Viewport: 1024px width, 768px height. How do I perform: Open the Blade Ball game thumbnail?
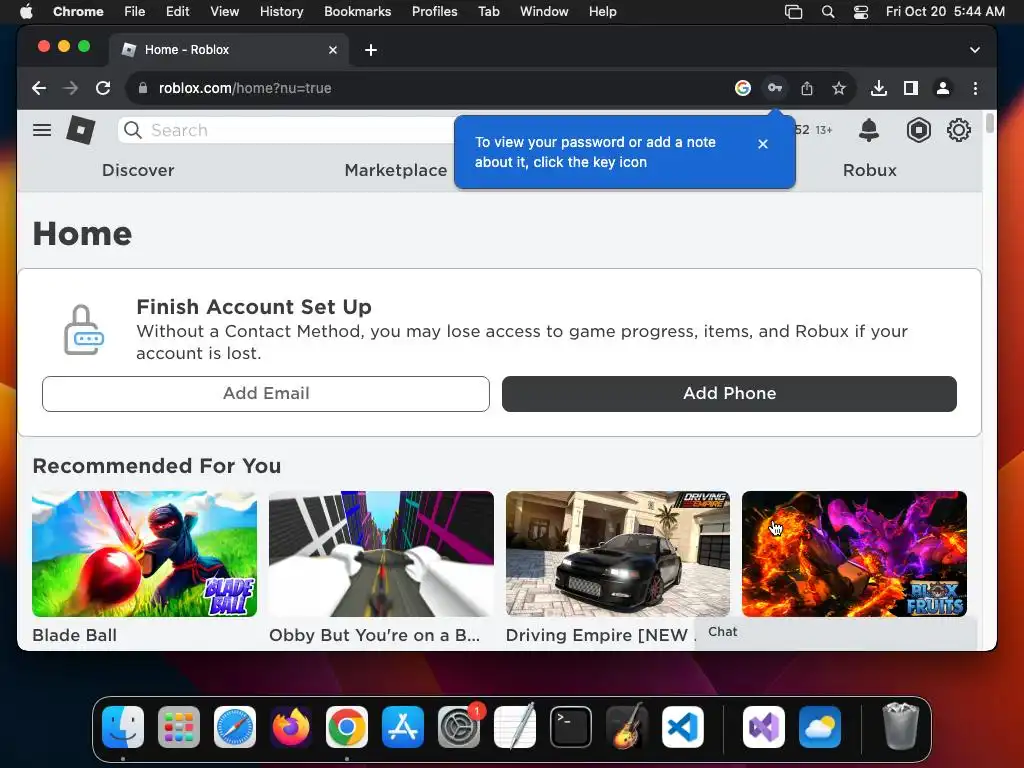tap(144, 554)
